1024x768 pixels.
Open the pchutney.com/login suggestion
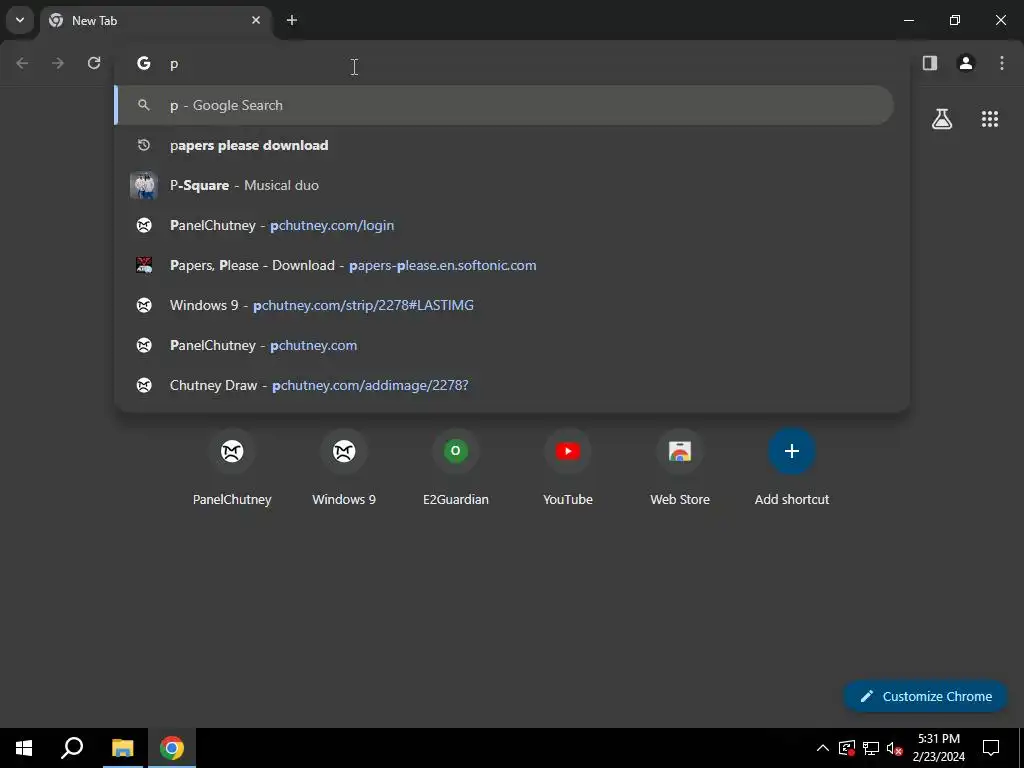pos(504,225)
